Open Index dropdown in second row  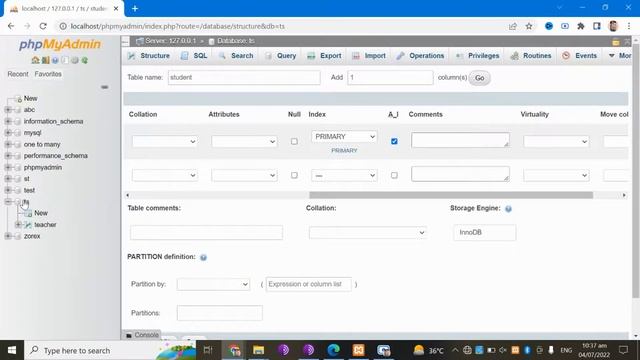[x=344, y=176]
